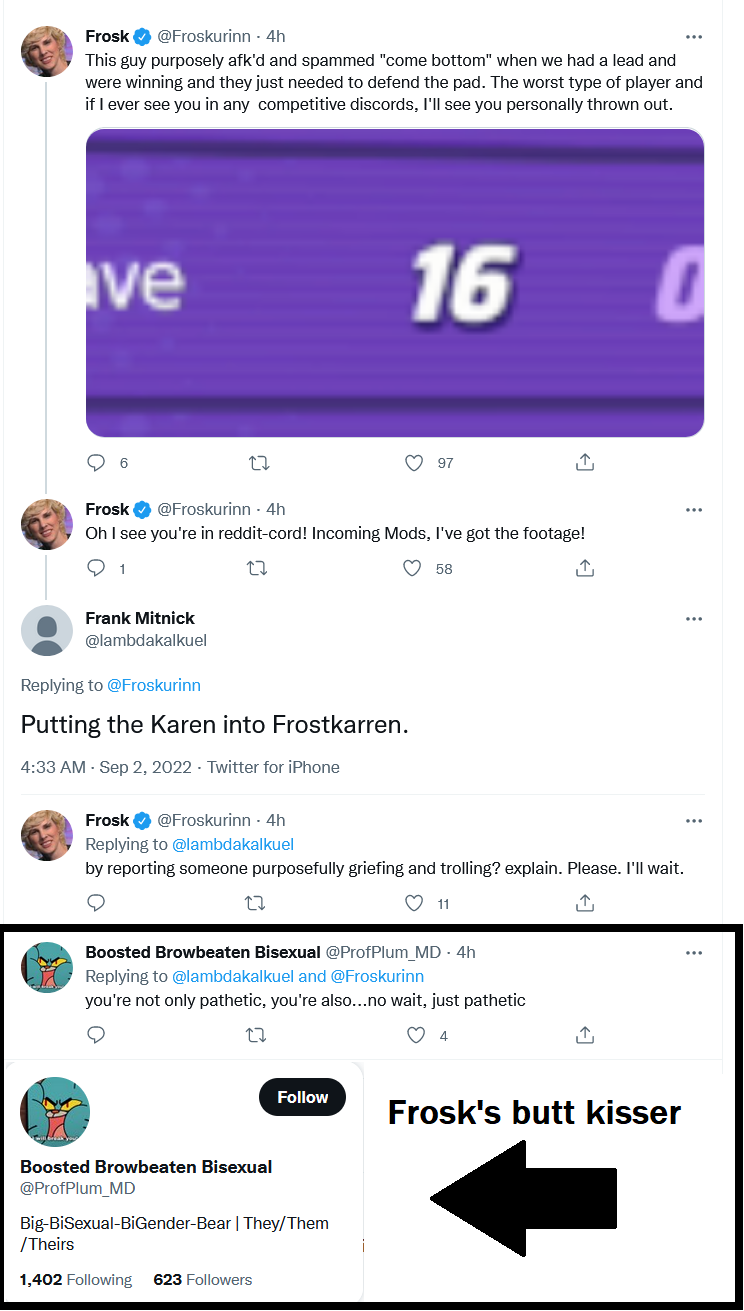Open the ProfPlum_MD profile card avatar
Image resolution: width=744 pixels, height=1311 pixels.
(x=55, y=1112)
